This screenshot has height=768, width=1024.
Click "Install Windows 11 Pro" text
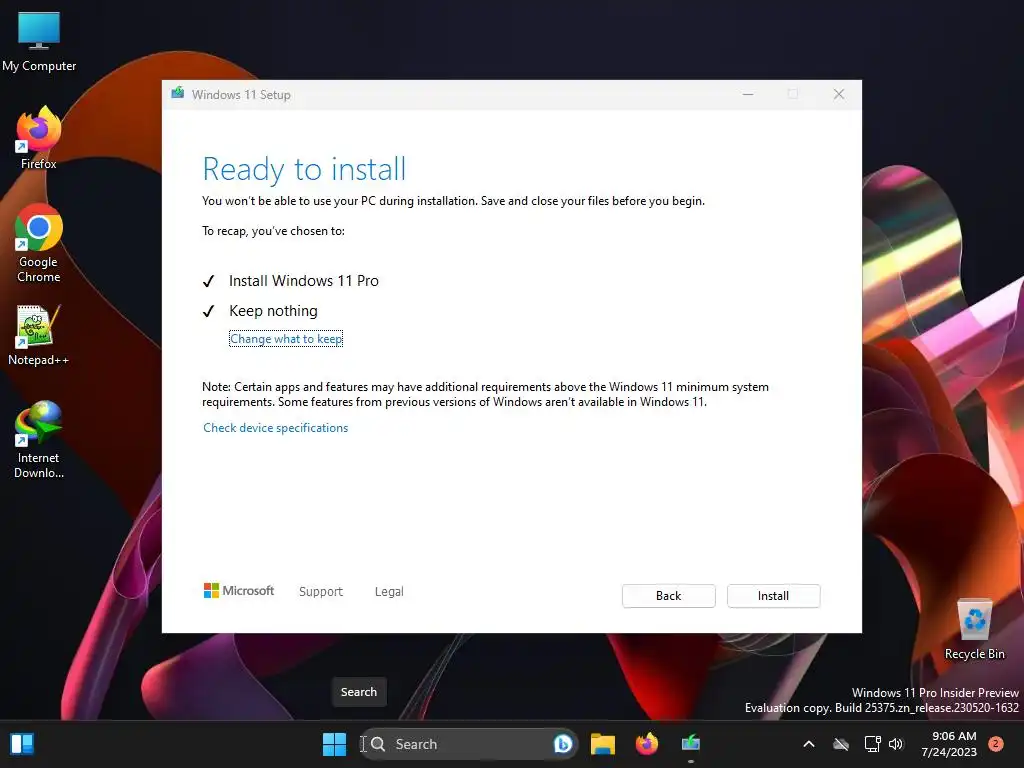click(304, 281)
